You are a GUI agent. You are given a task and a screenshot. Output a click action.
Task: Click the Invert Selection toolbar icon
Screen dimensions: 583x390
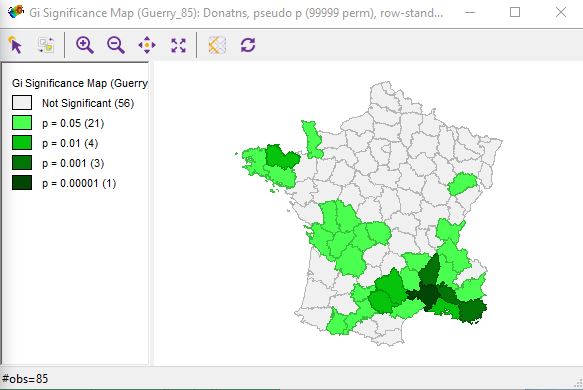tap(46, 45)
